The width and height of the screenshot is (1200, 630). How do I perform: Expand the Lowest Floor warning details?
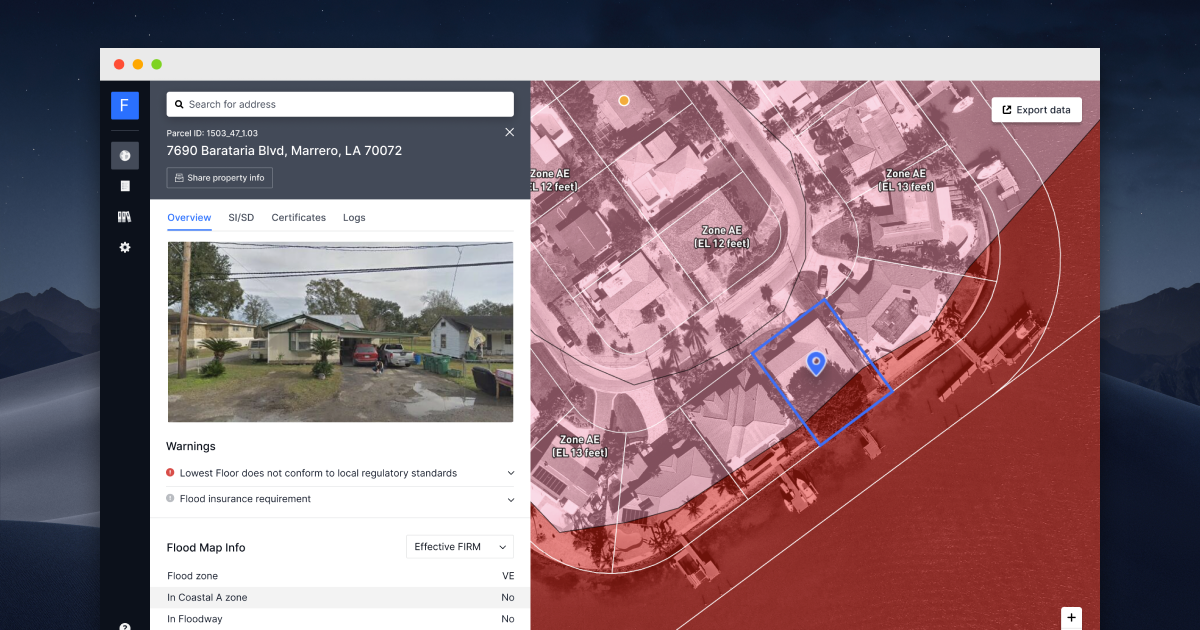[x=510, y=472]
